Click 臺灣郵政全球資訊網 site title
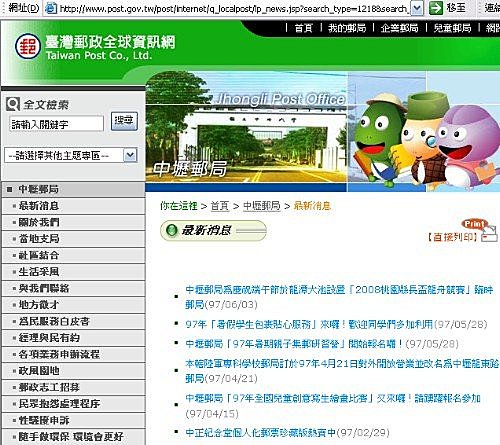 click(110, 42)
